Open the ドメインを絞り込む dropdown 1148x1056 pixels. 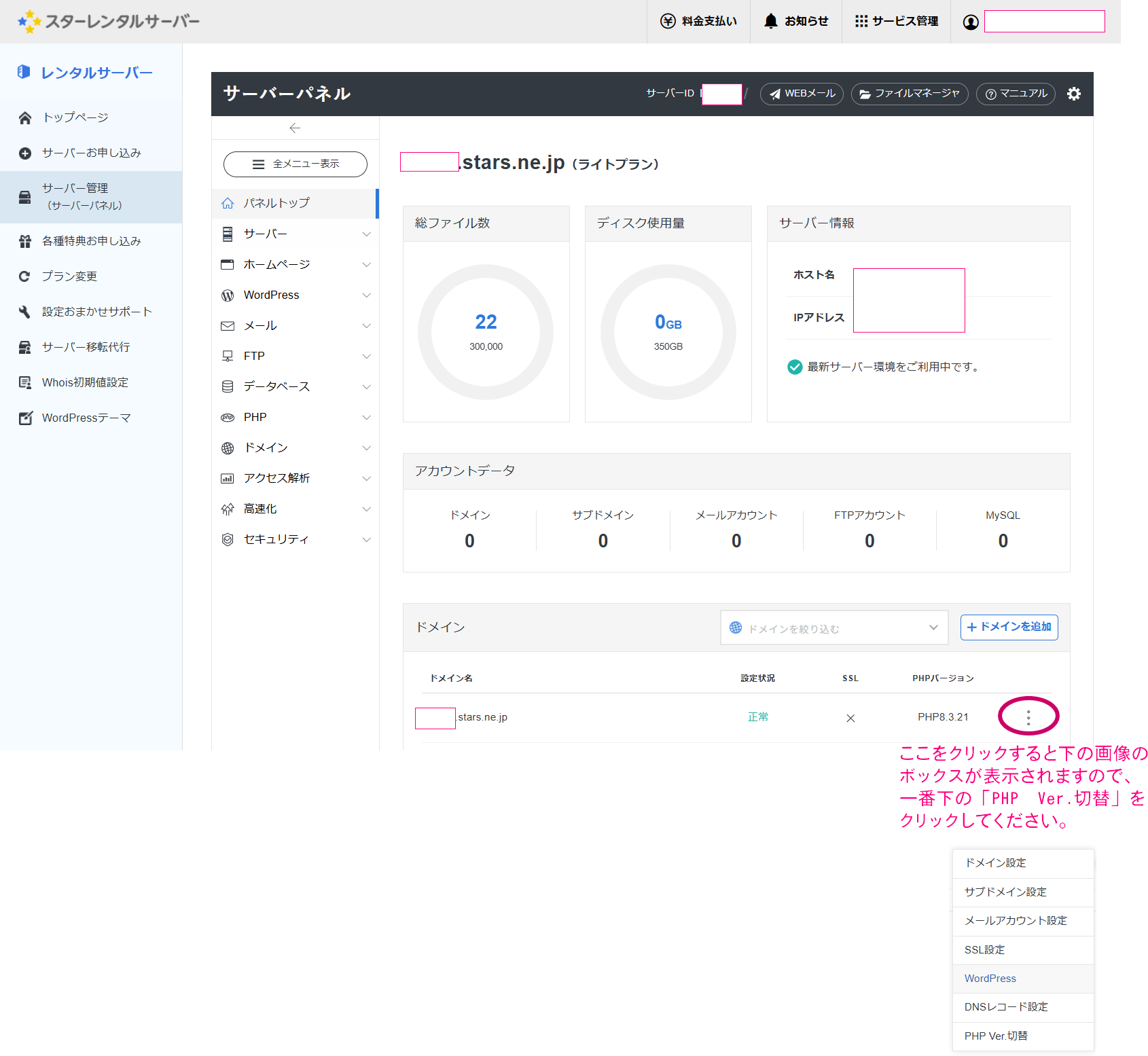[x=833, y=628]
